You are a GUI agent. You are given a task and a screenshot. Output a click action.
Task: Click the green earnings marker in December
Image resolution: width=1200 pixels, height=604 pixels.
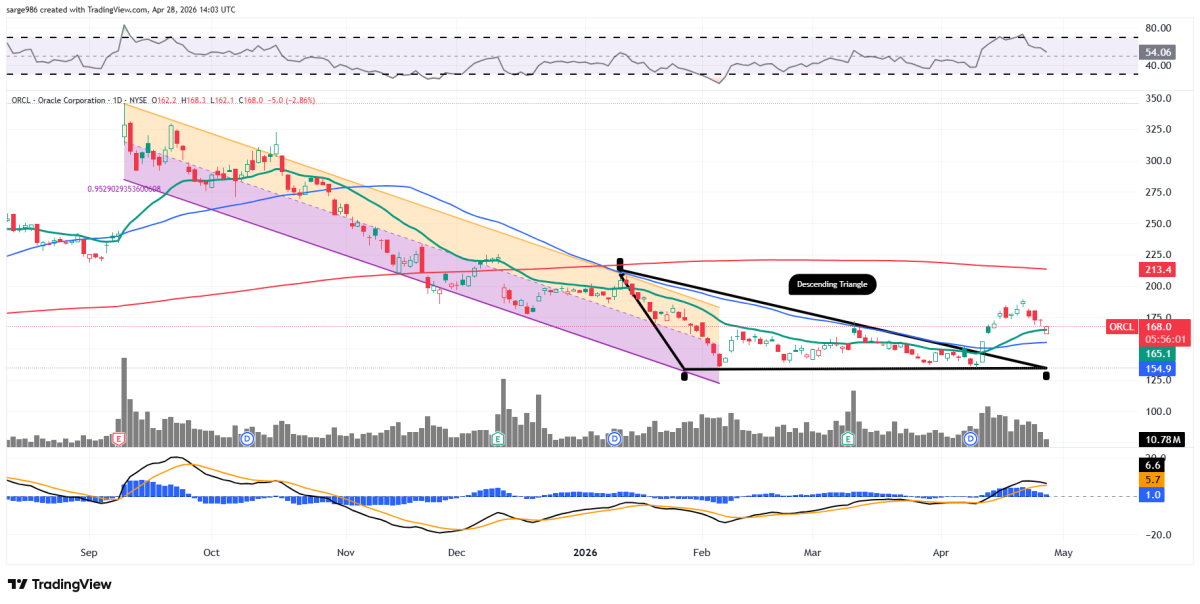(498, 439)
